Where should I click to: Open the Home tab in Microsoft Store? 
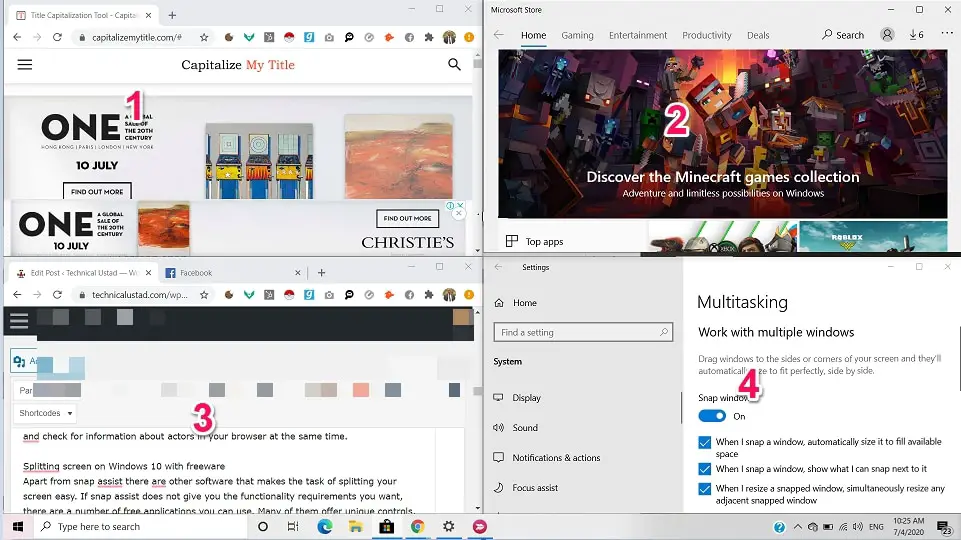pyautogui.click(x=533, y=35)
